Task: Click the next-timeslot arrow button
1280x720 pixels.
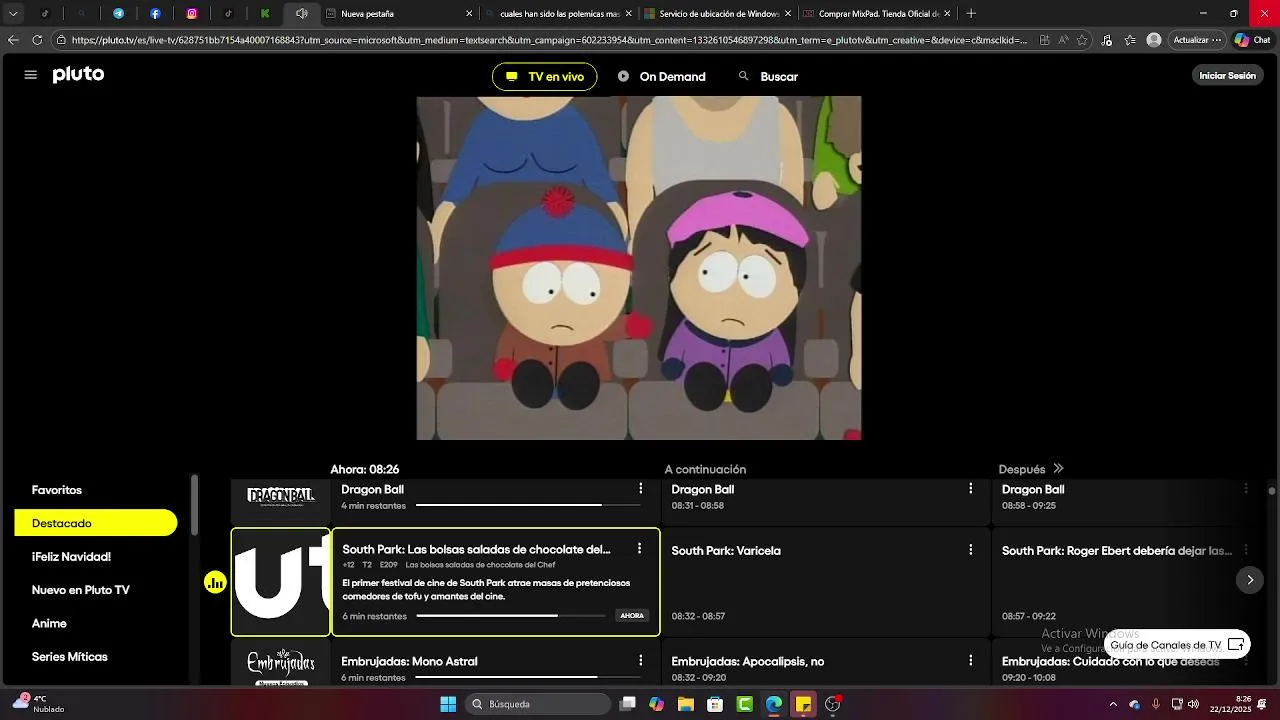Action: pyautogui.click(x=1250, y=580)
